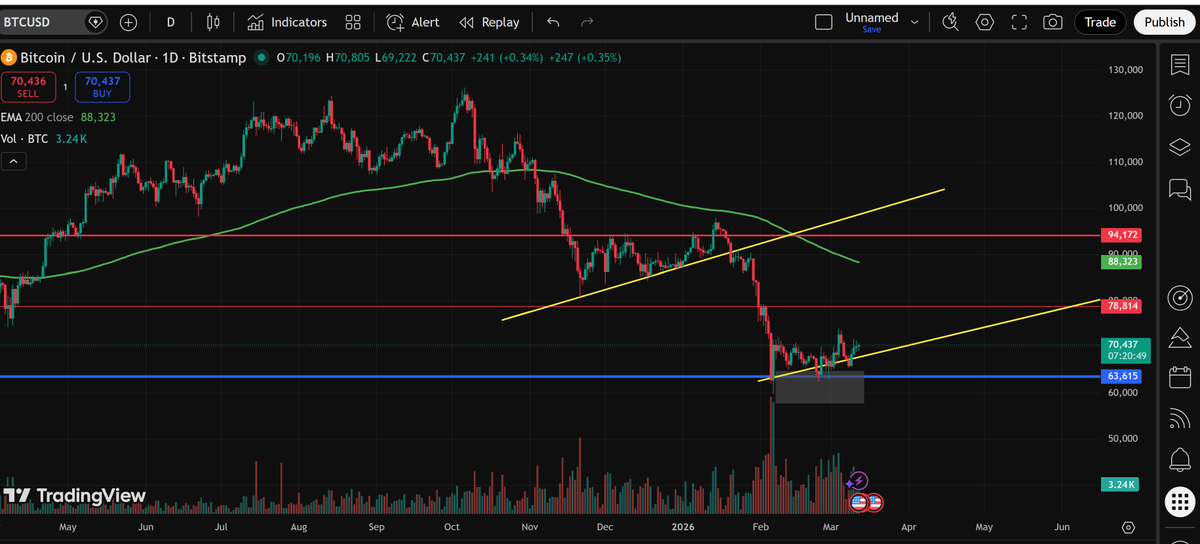Click the Trade button
The width and height of the screenshot is (1200, 544).
point(1100,22)
